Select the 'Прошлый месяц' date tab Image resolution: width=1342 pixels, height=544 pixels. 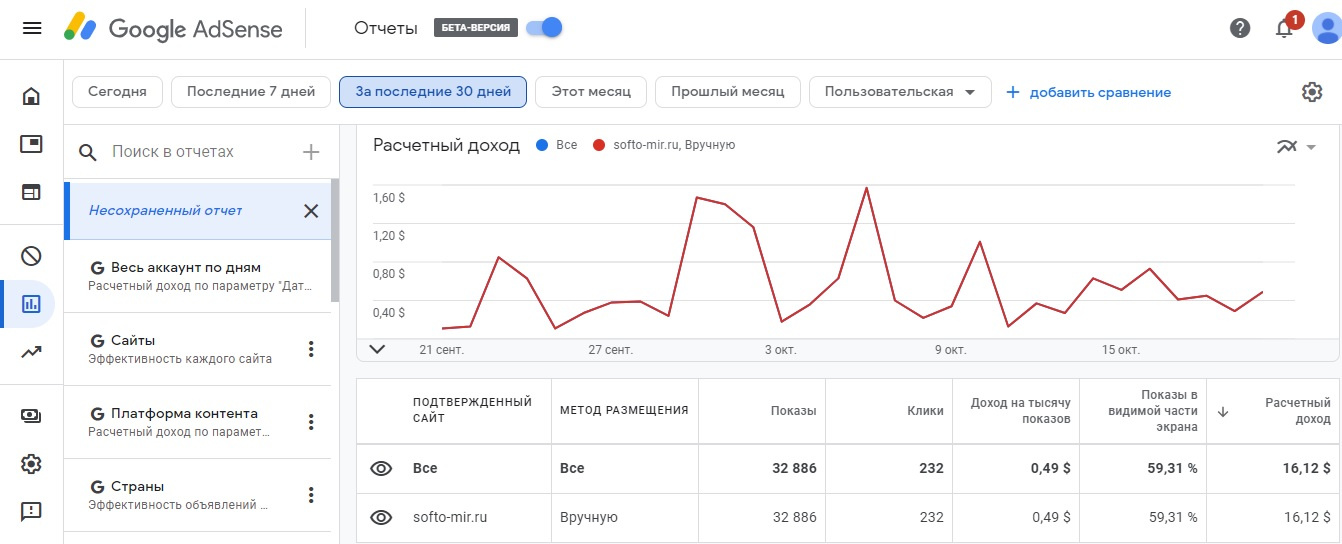(x=727, y=92)
